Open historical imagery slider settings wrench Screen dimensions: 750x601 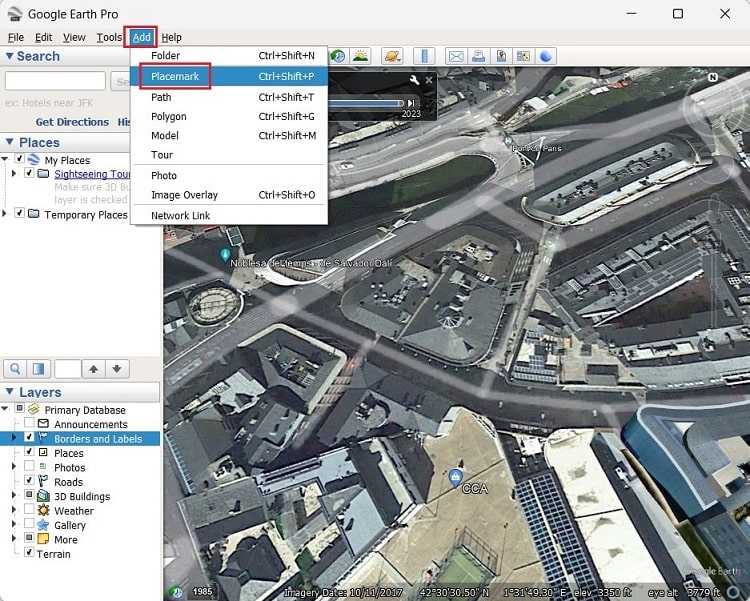tap(414, 80)
